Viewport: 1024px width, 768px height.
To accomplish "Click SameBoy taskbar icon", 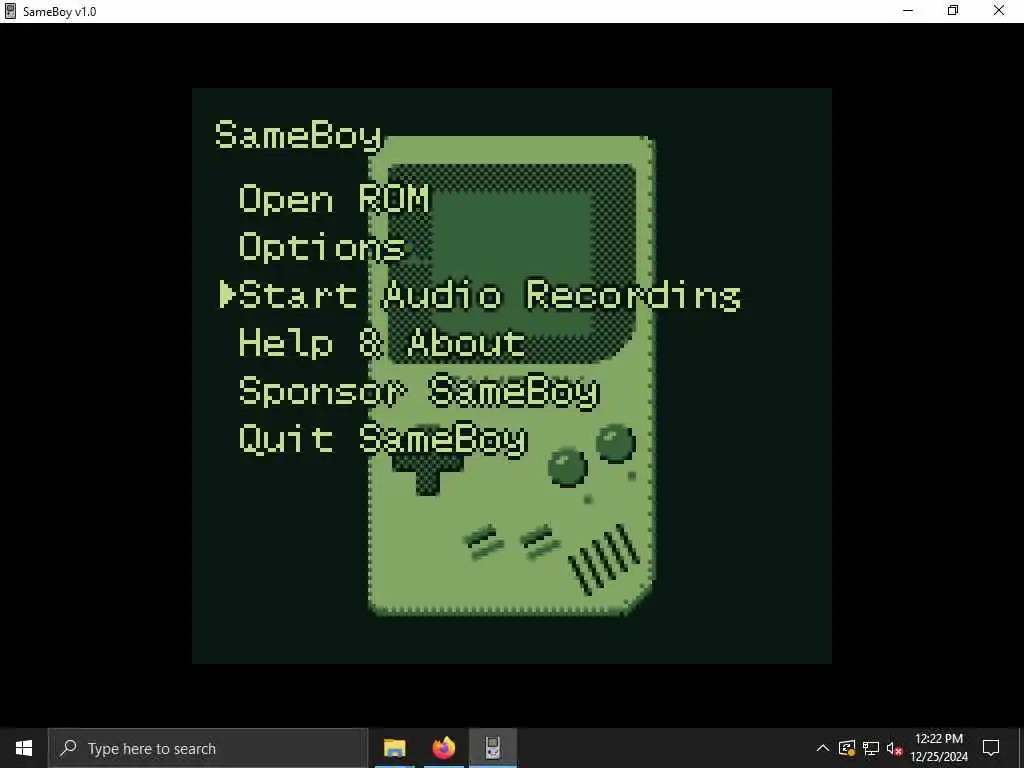I will pos(493,748).
